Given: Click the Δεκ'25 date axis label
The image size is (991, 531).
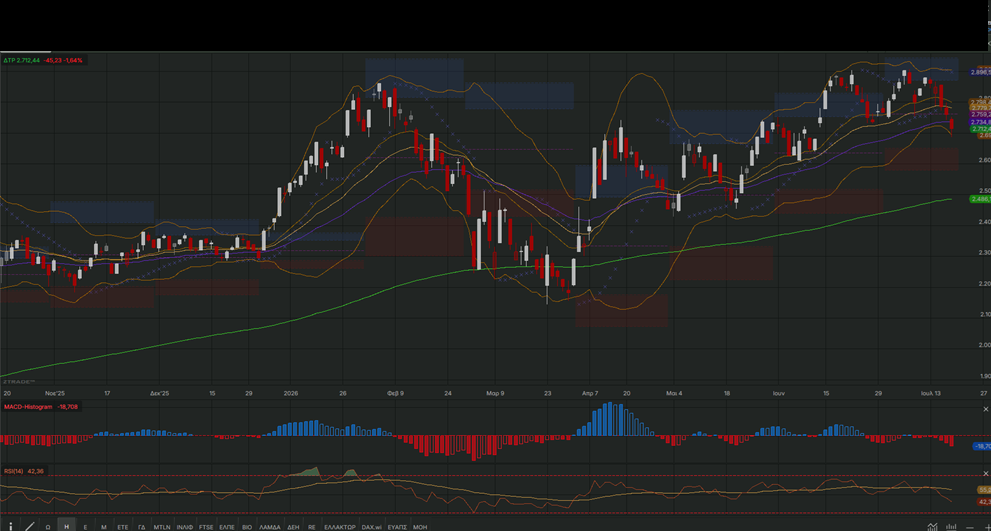Looking at the screenshot, I should click(159, 393).
